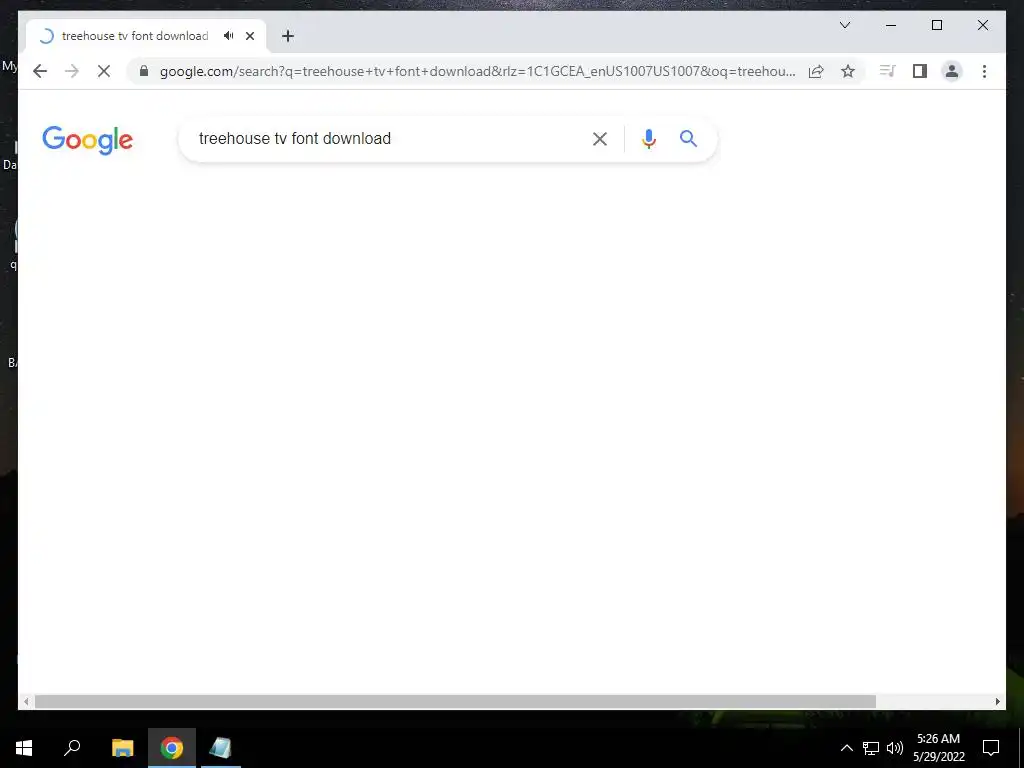Viewport: 1024px width, 768px height.
Task: Expand the tab search chevron
Action: (x=844, y=25)
